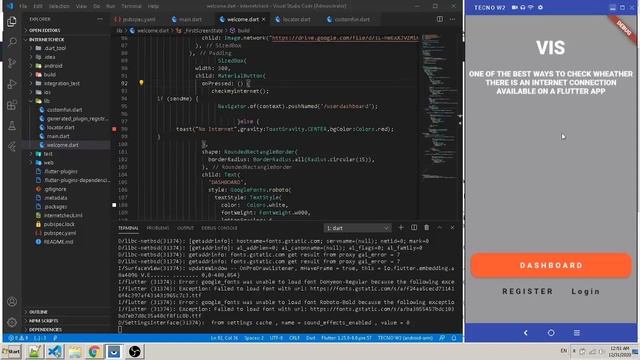
Task: Tap the Login link in app
Action: click(x=585, y=291)
